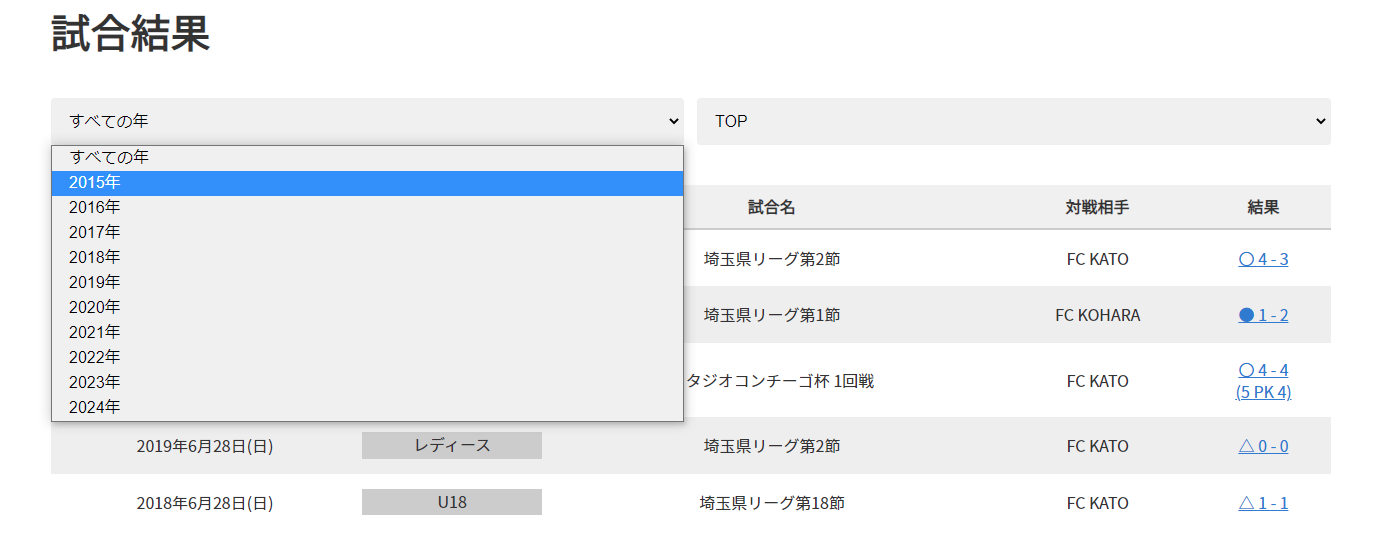Choose 2016年 in the year dropdown
The width and height of the screenshot is (1394, 537).
point(367,208)
